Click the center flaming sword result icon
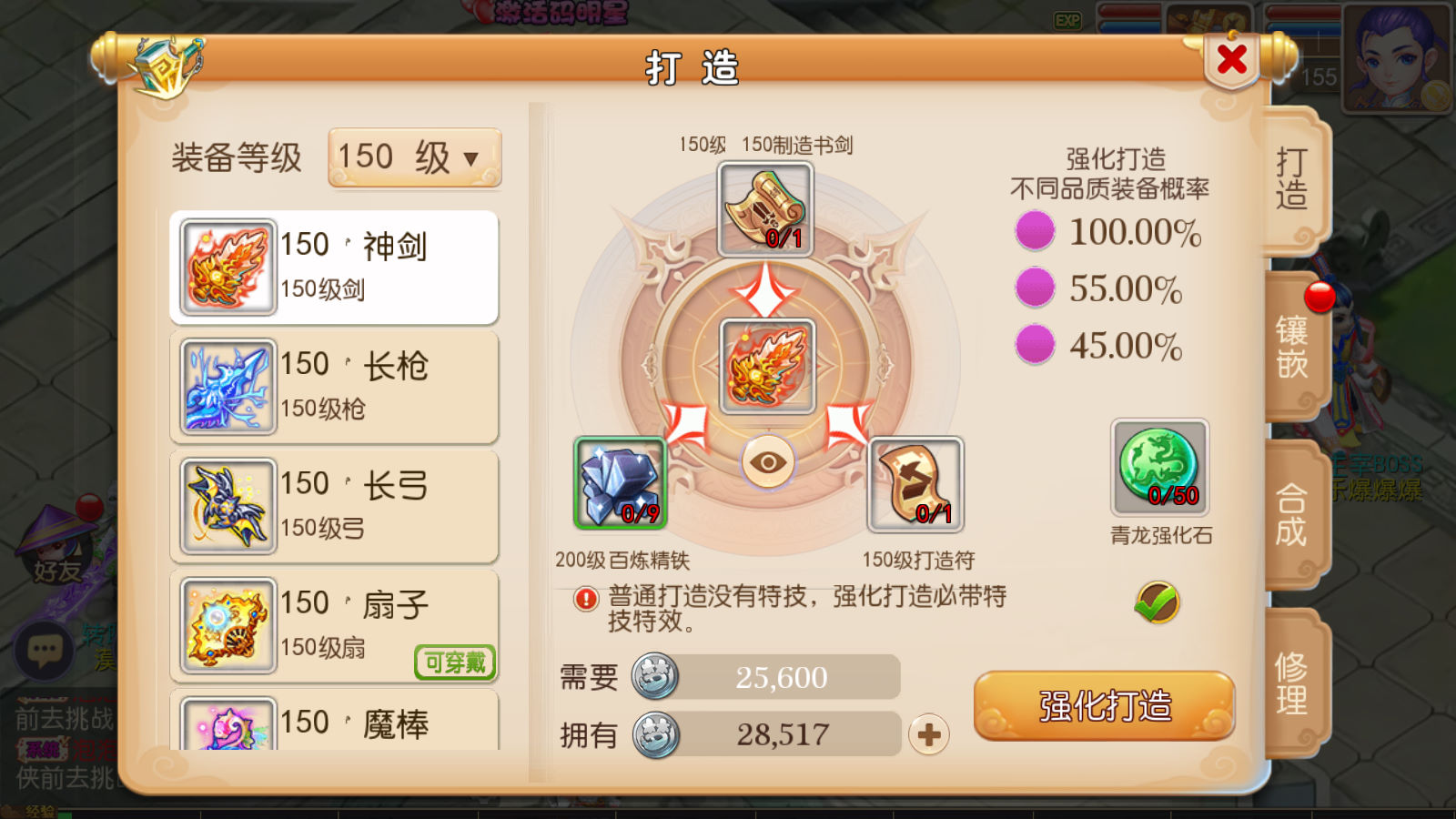The height and width of the screenshot is (819, 1456). pyautogui.click(x=767, y=367)
